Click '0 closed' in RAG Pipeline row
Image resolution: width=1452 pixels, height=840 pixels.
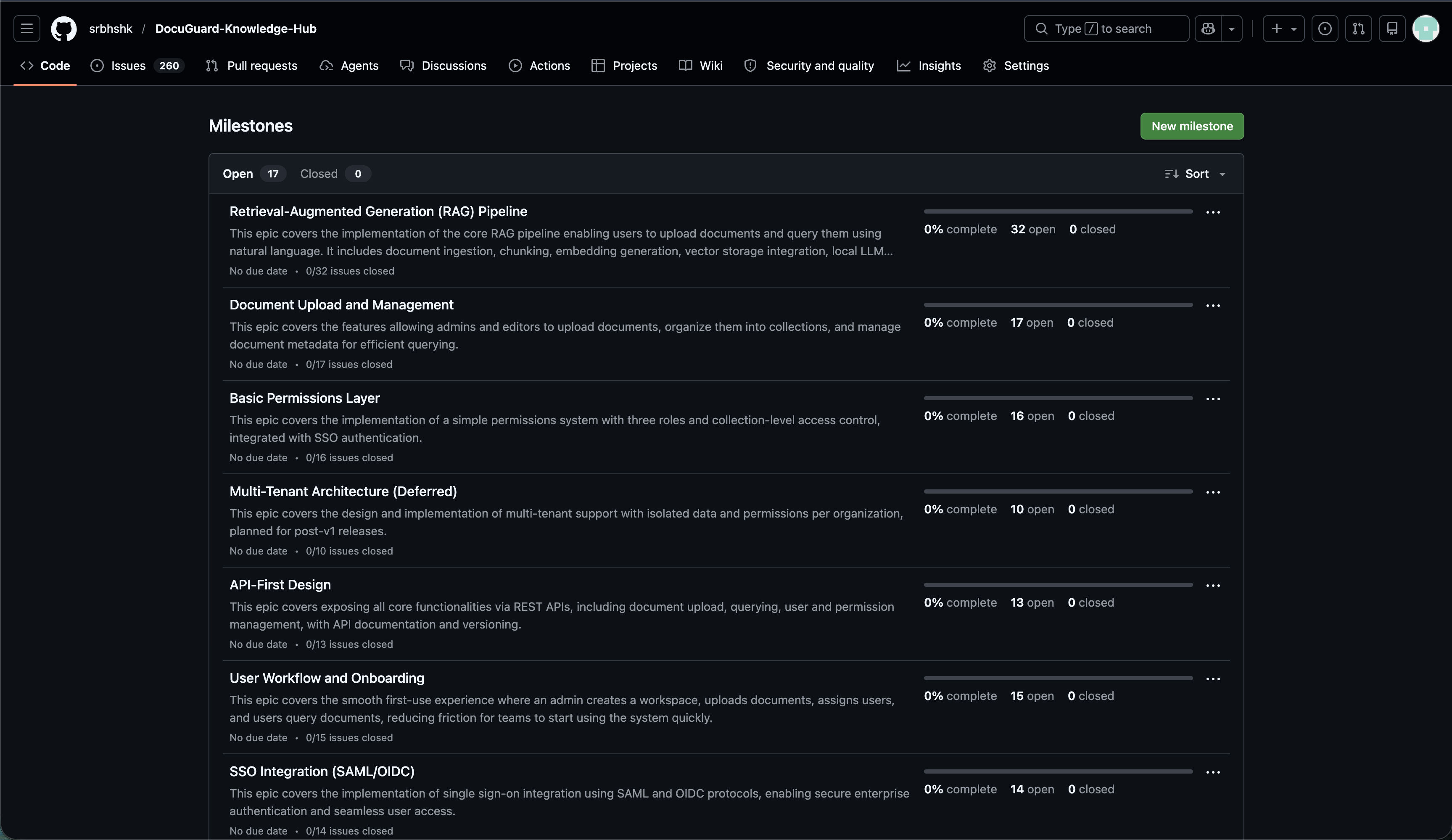(1093, 229)
